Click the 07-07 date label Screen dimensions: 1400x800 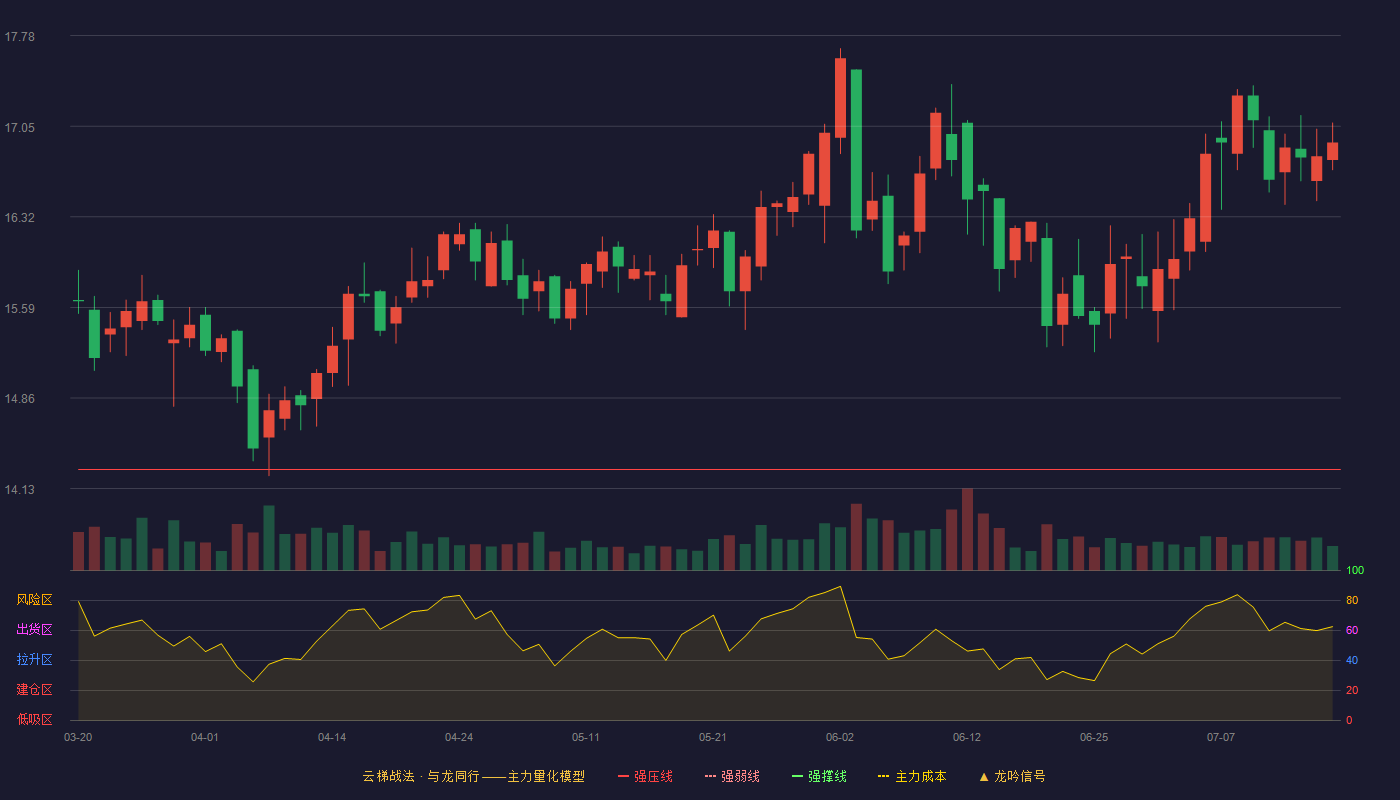pyautogui.click(x=1221, y=737)
